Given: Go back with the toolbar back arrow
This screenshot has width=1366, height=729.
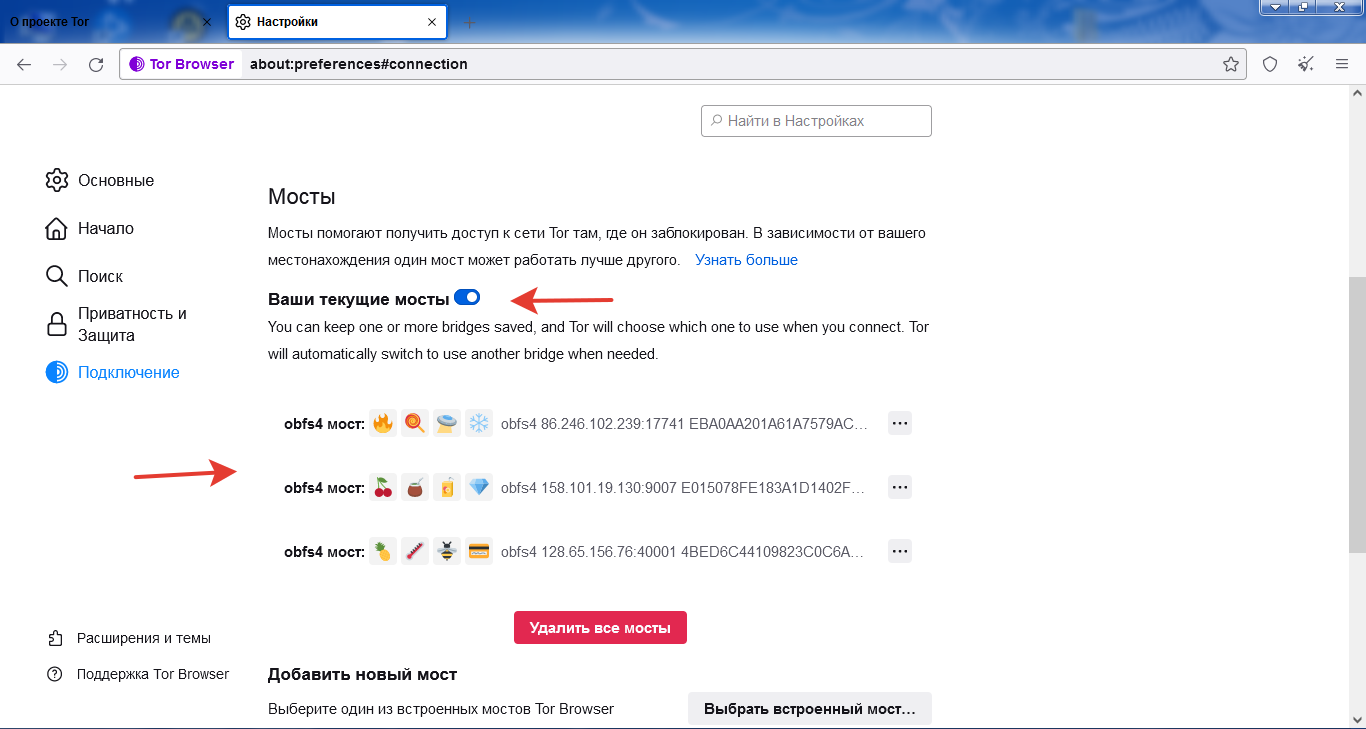Looking at the screenshot, I should tap(24, 64).
